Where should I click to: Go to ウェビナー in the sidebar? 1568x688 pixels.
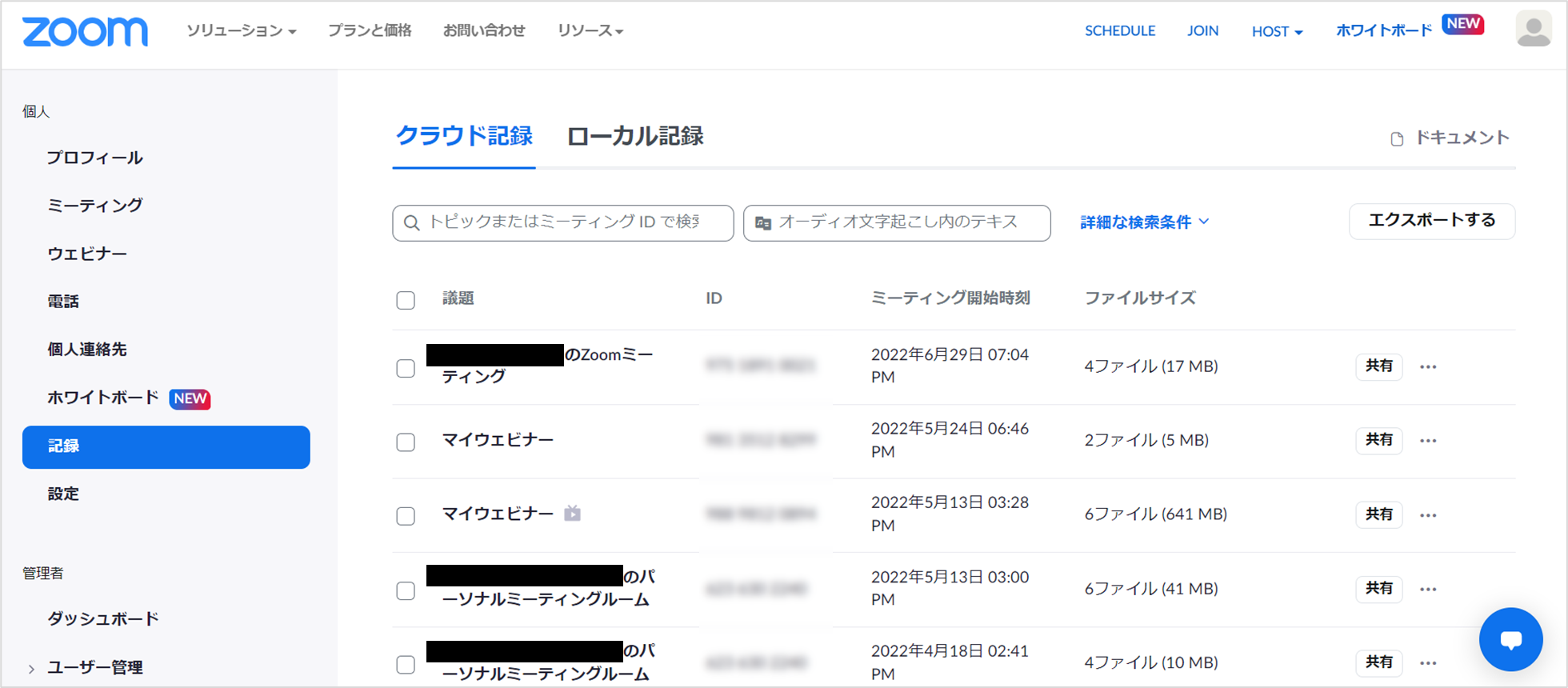coord(86,254)
